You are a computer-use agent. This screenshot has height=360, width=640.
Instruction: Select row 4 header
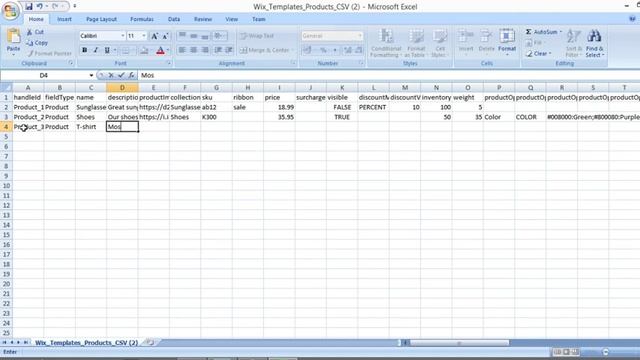[6, 127]
